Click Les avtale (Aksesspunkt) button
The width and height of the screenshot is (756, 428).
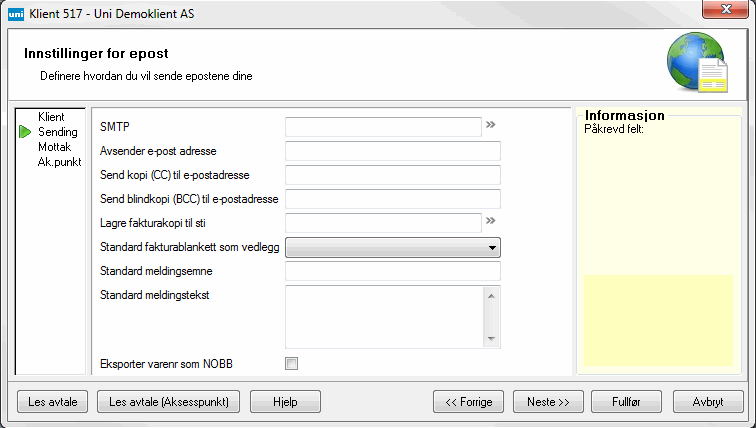[x=168, y=402]
